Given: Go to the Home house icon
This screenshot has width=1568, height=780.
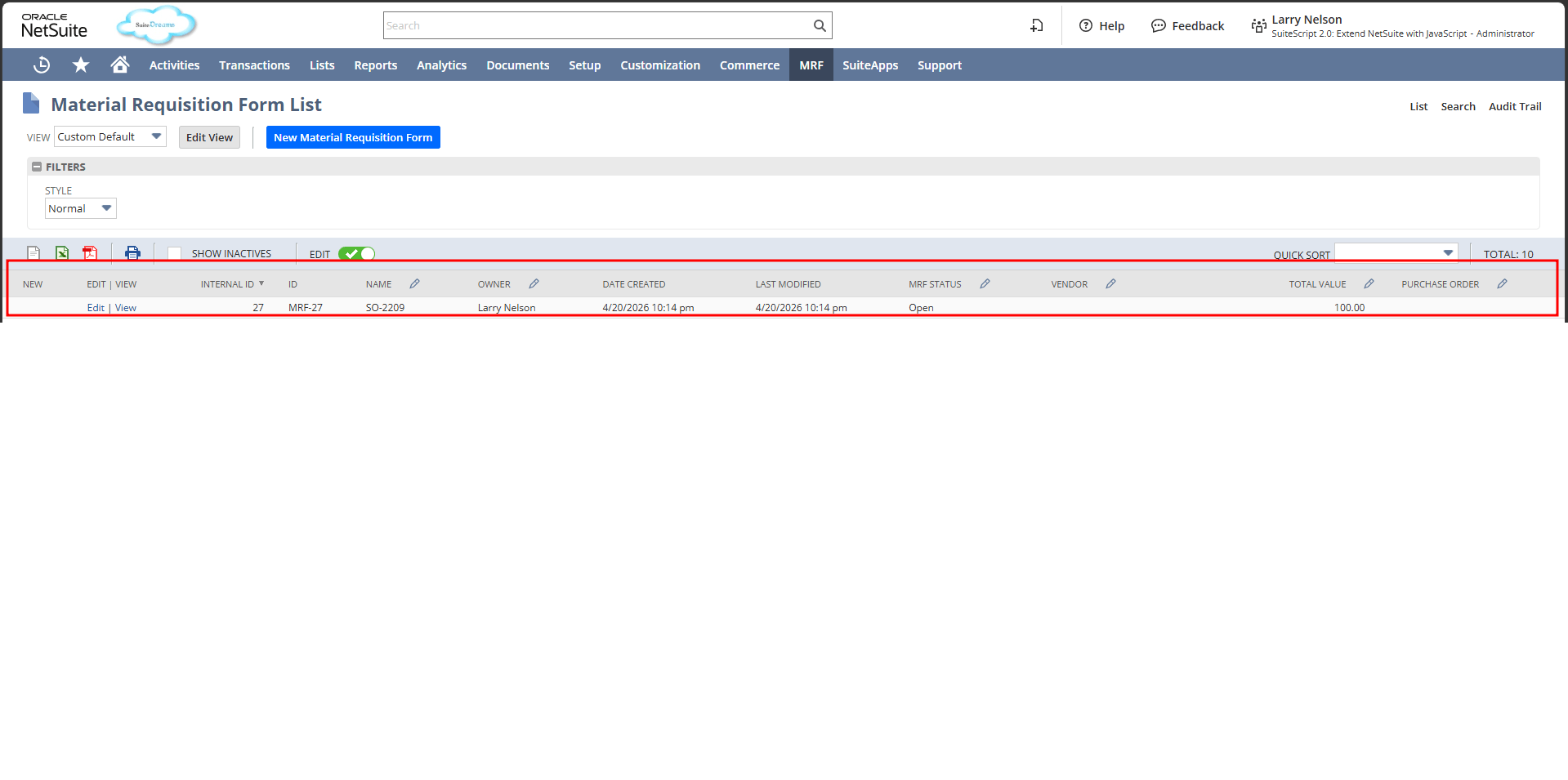Looking at the screenshot, I should point(120,65).
